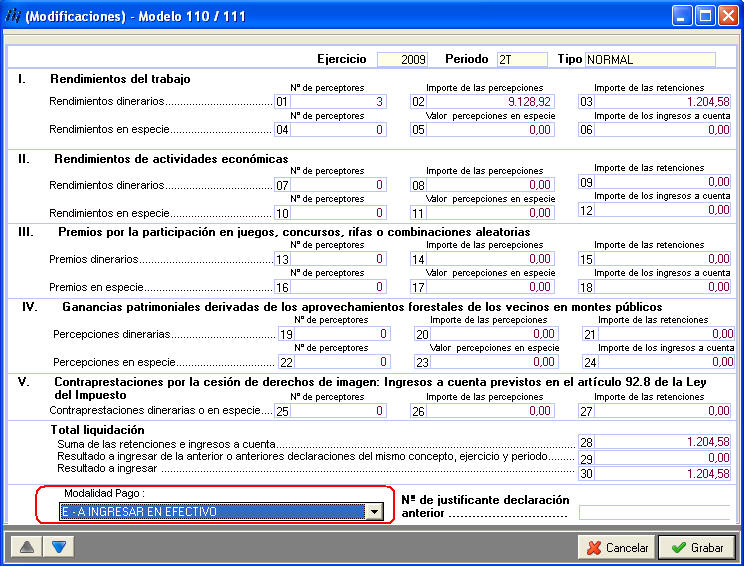Click field 08 importe de las percepciones
This screenshot has width=745, height=567.
(490, 184)
